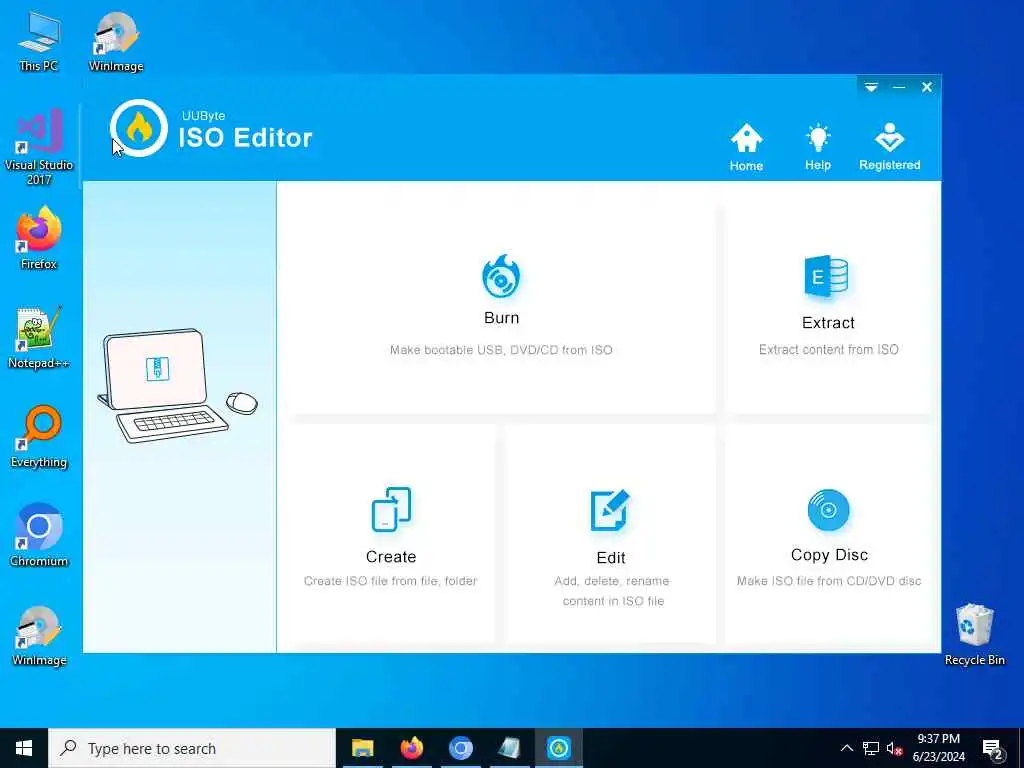The width and height of the screenshot is (1024, 768).
Task: Open the title bar dropdown menu arrow
Action: tap(871, 87)
